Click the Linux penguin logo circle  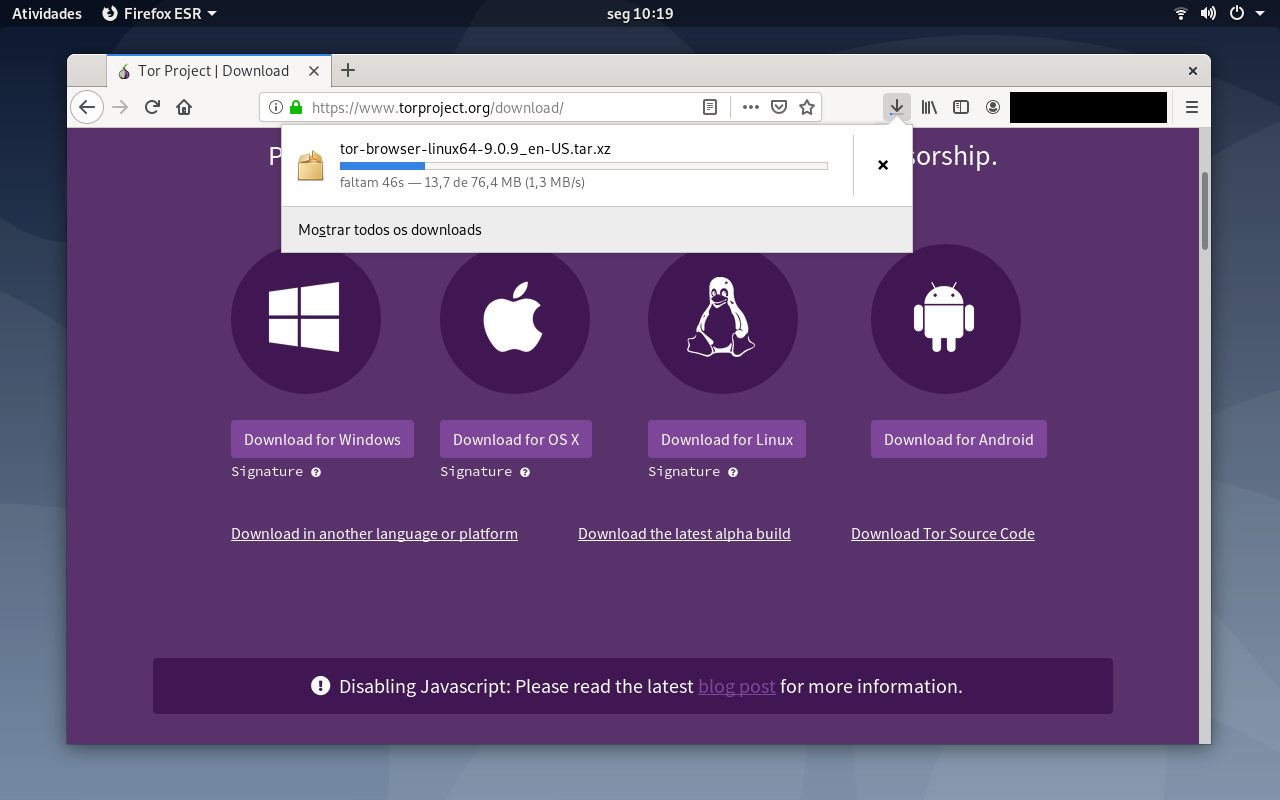coord(723,319)
